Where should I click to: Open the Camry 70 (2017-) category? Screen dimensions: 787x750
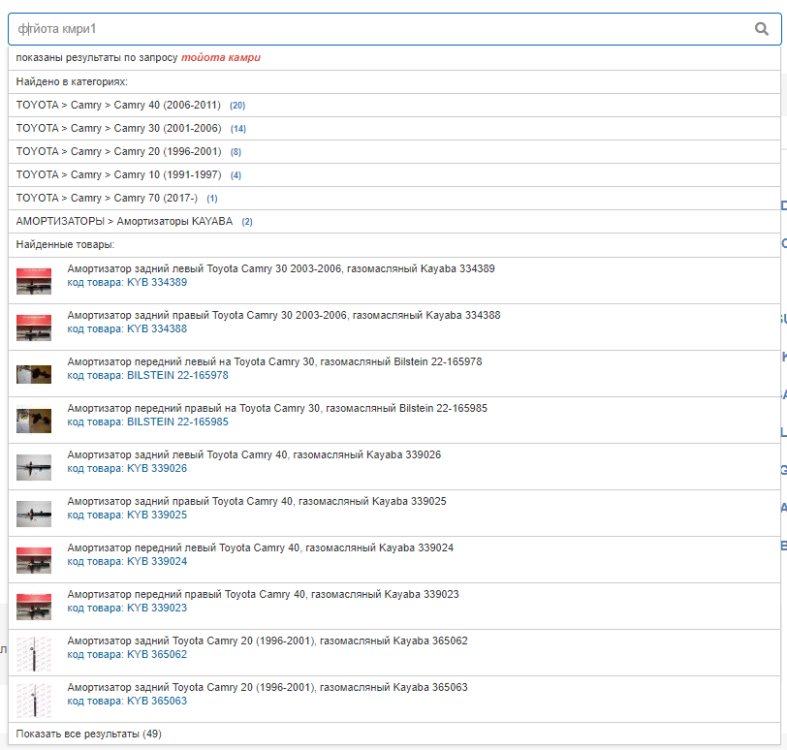point(107,198)
